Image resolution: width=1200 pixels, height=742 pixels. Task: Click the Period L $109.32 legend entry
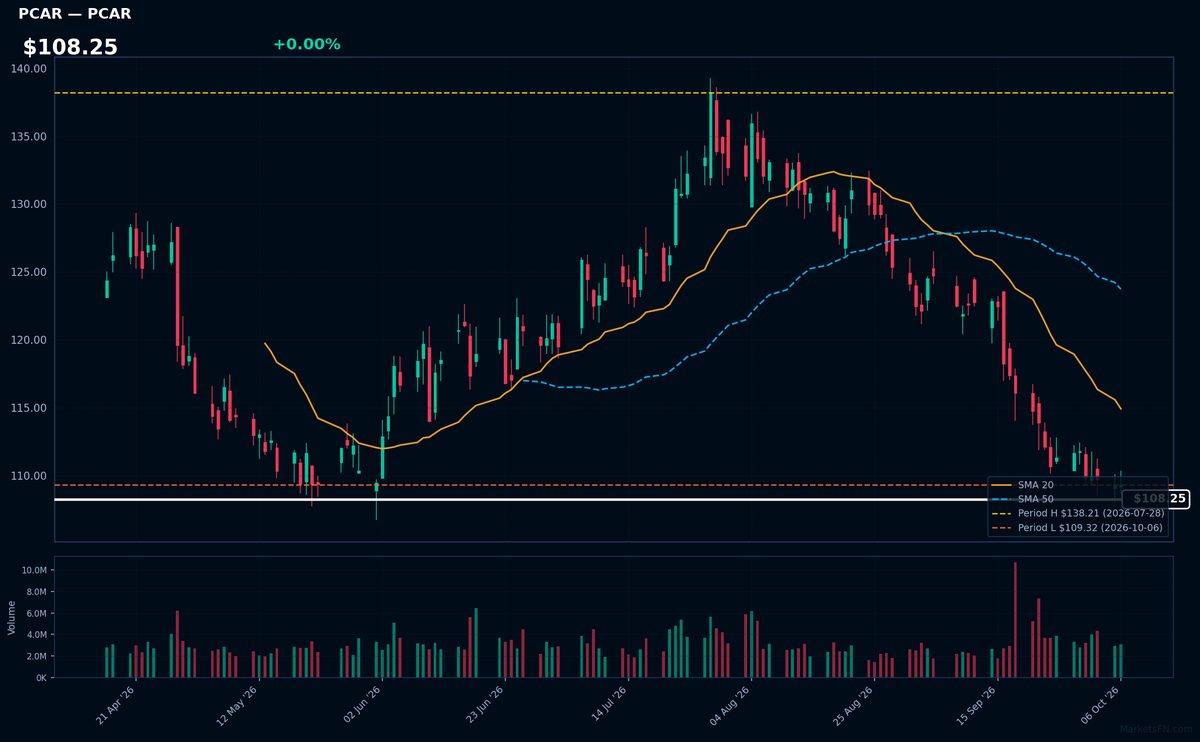[x=1077, y=527]
